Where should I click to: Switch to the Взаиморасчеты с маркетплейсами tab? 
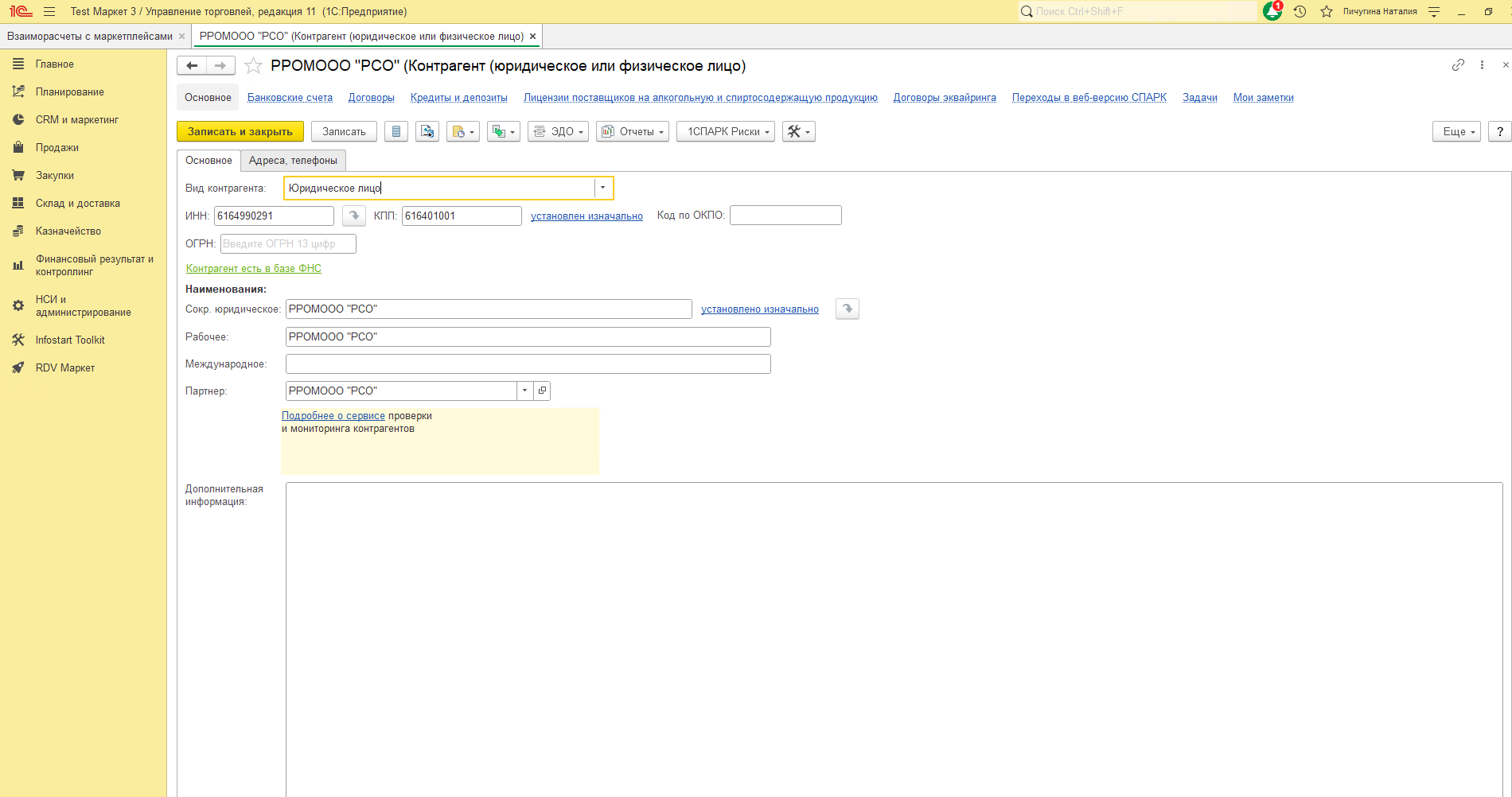pos(90,37)
